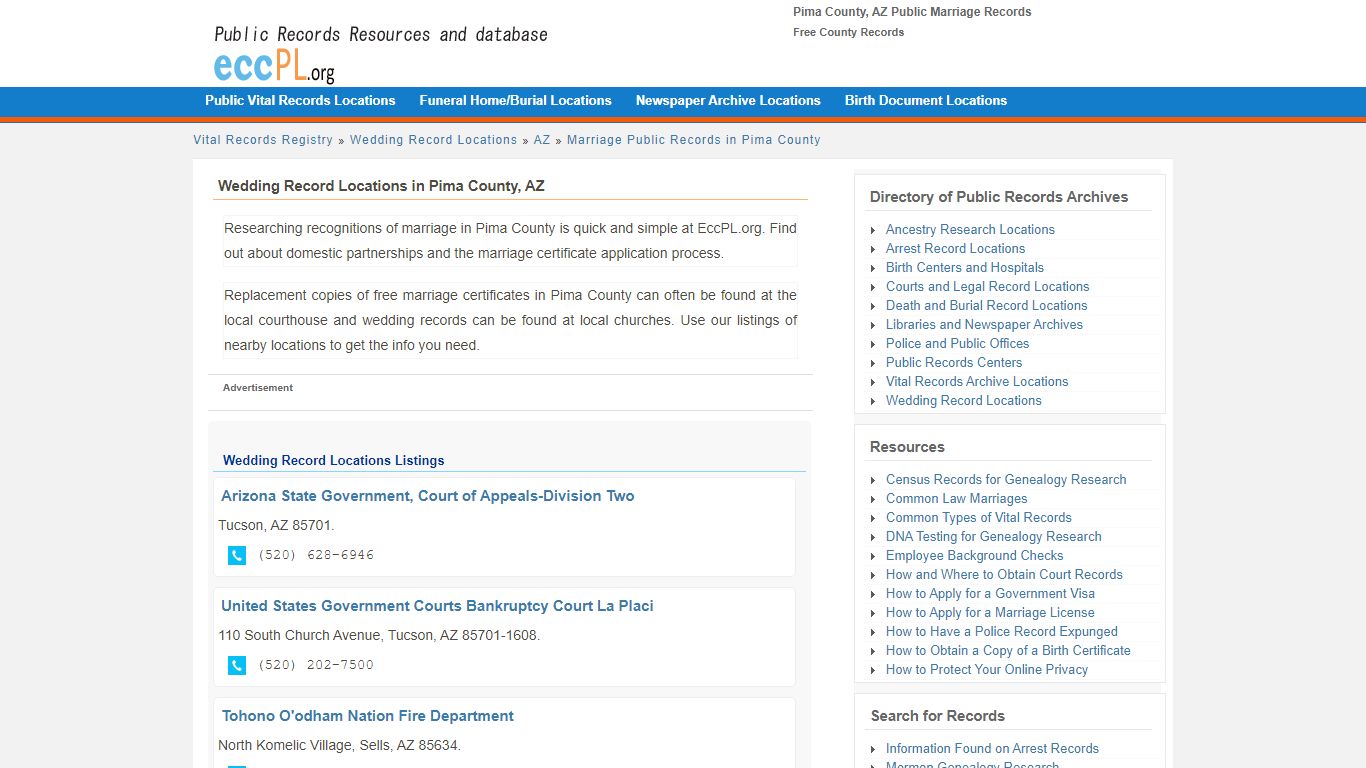
Task: Go to Wedding Record Locations breadcrumb
Action: tap(433, 140)
